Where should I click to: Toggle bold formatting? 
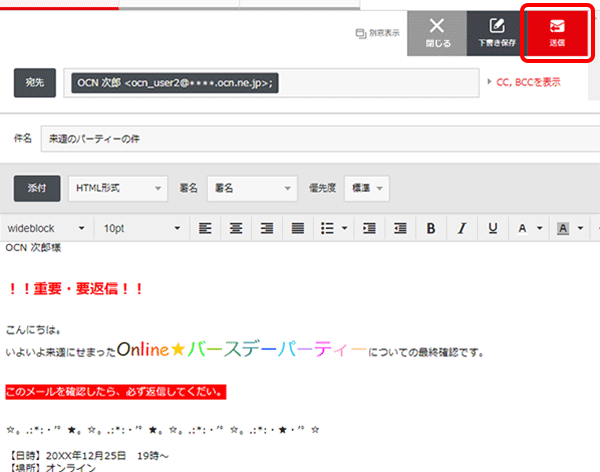coord(431,228)
